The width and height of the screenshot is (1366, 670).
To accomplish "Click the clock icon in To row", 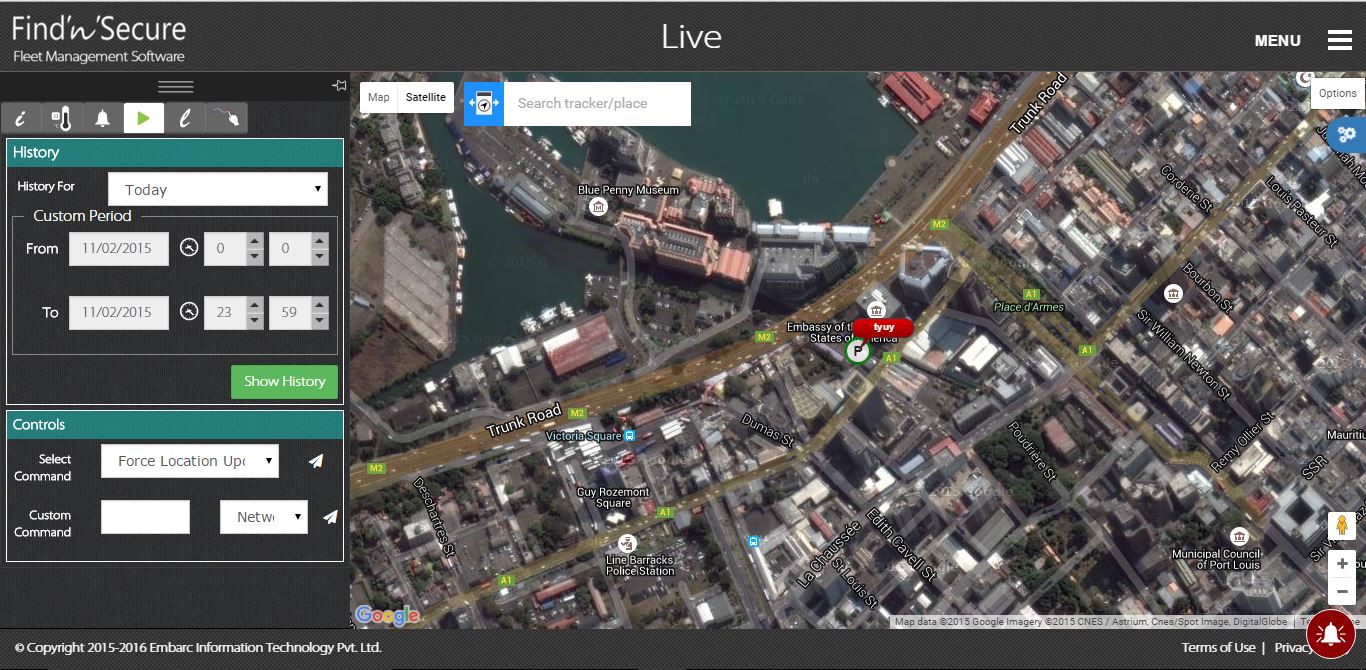I will click(189, 312).
